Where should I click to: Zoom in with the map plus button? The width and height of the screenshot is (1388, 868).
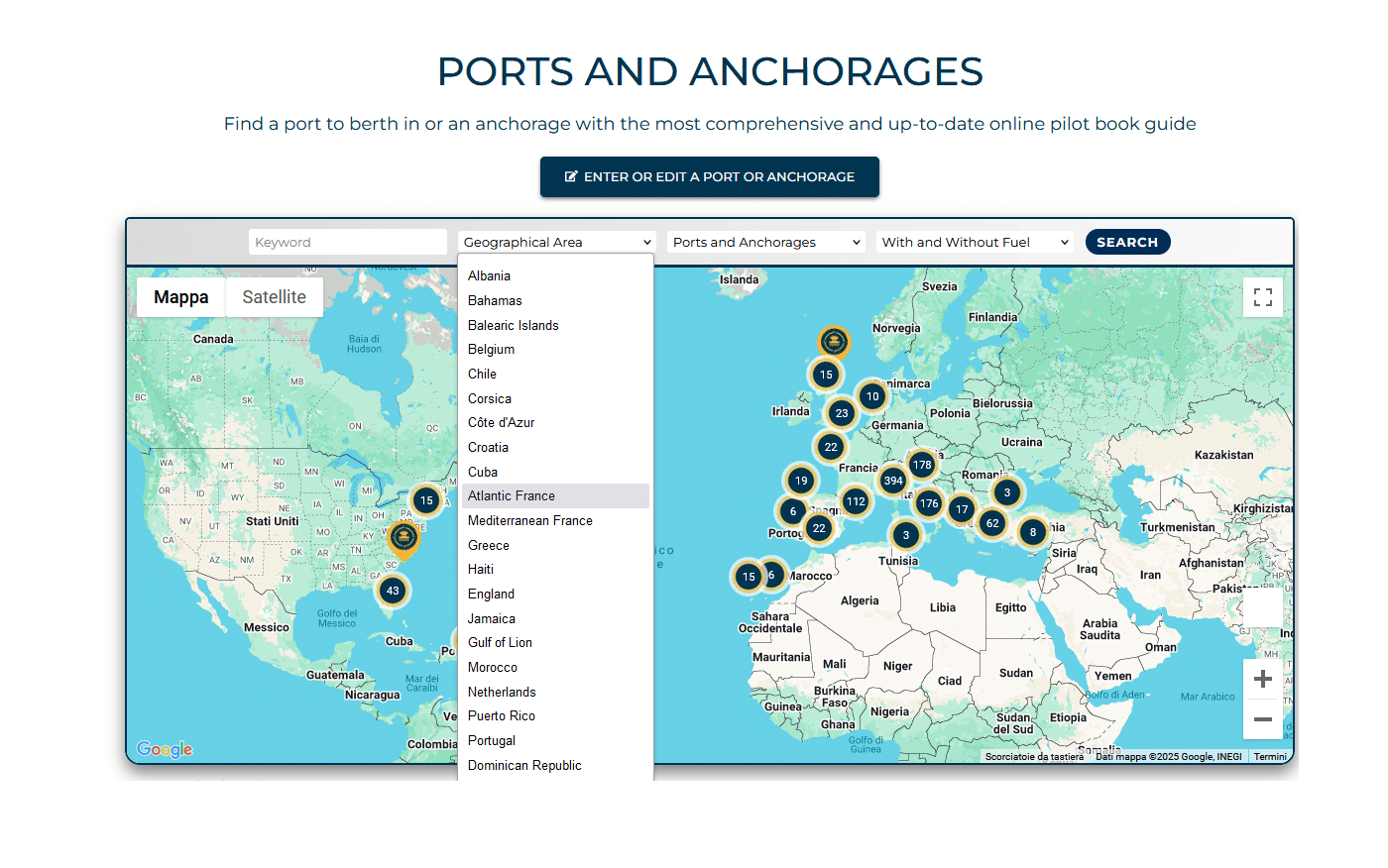1262,679
